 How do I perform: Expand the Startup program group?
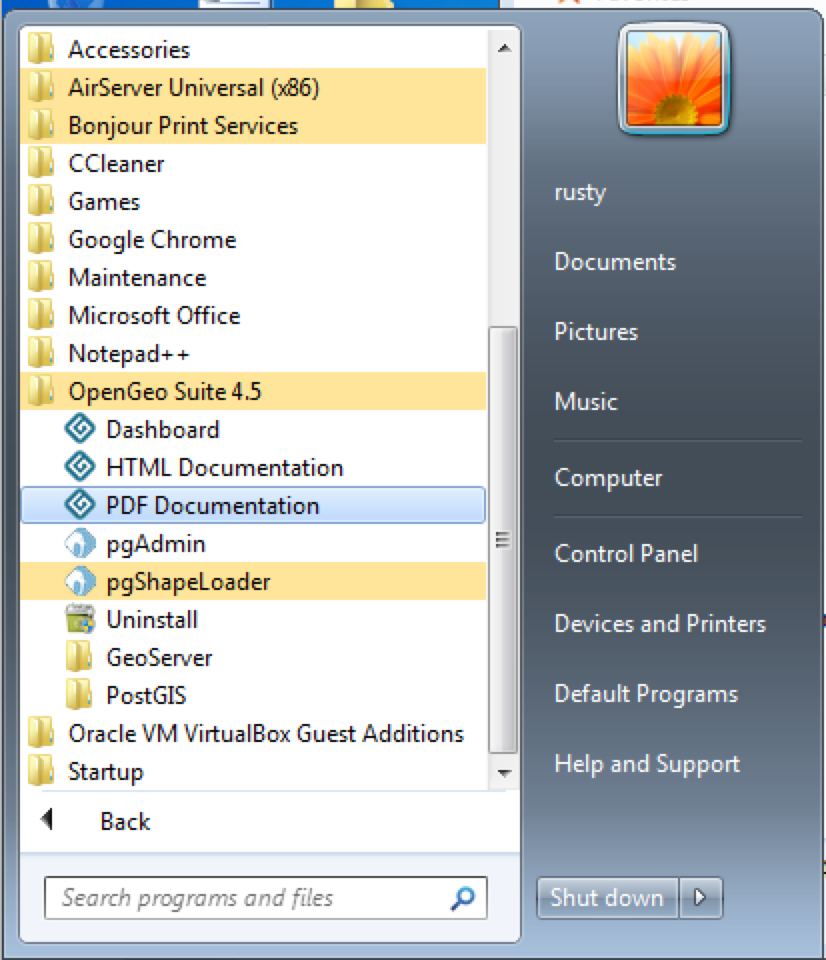point(253,771)
